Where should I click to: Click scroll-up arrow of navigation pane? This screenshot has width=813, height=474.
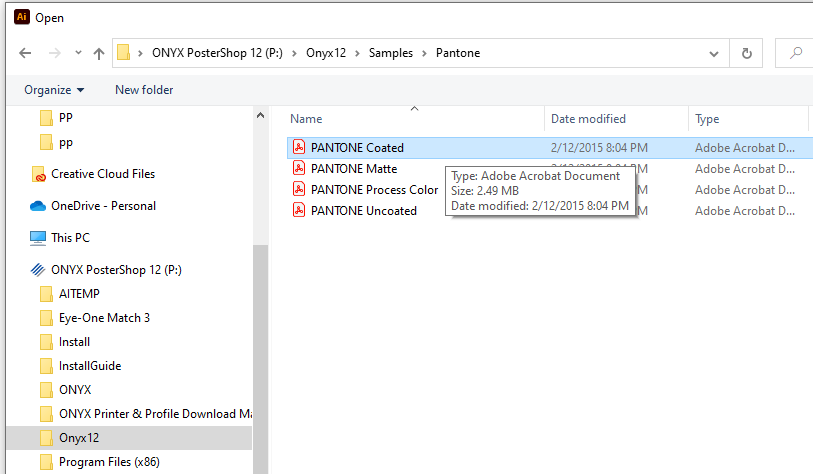pos(260,115)
